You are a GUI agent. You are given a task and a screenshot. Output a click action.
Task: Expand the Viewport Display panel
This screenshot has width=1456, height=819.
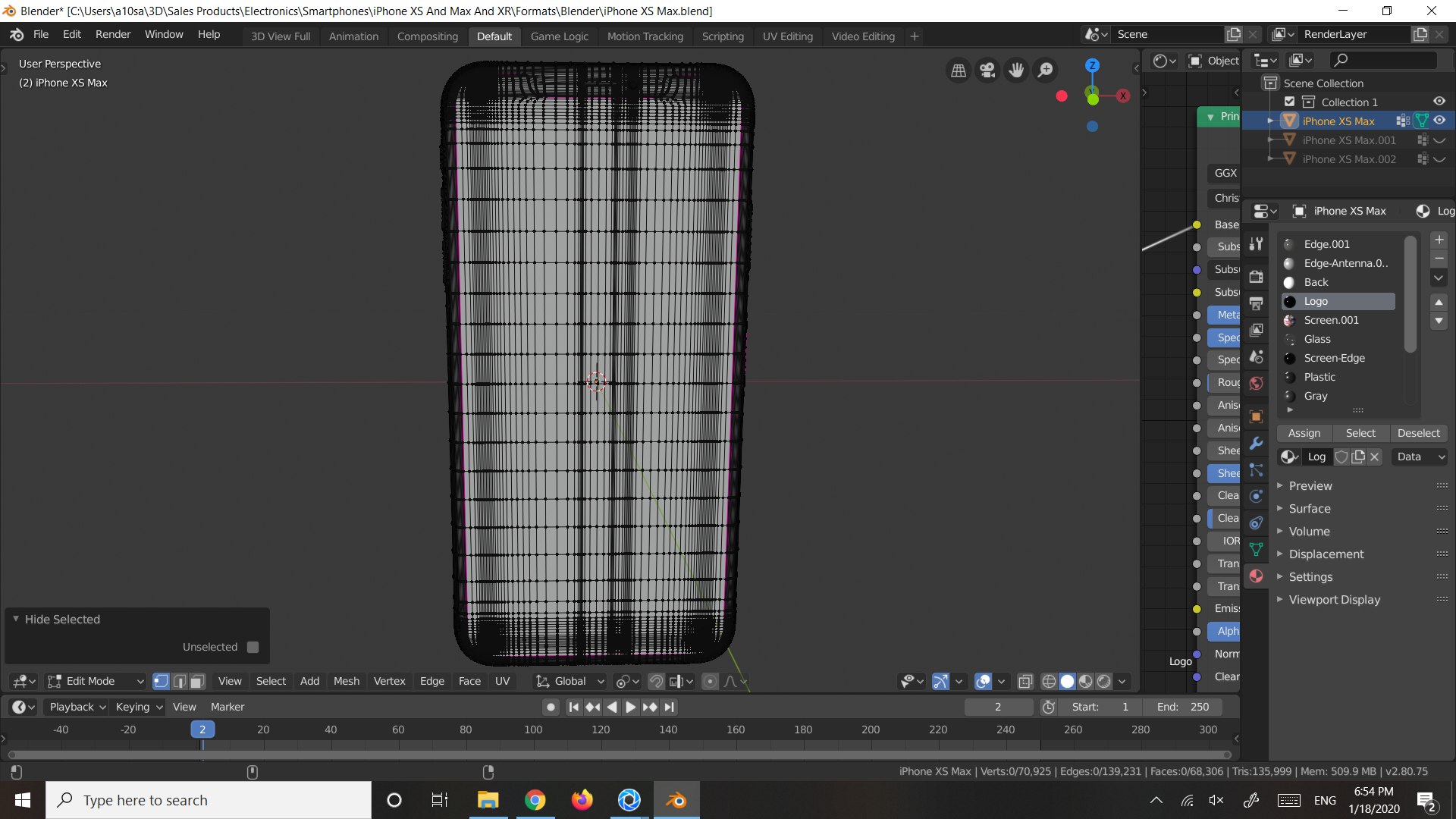coord(1334,600)
